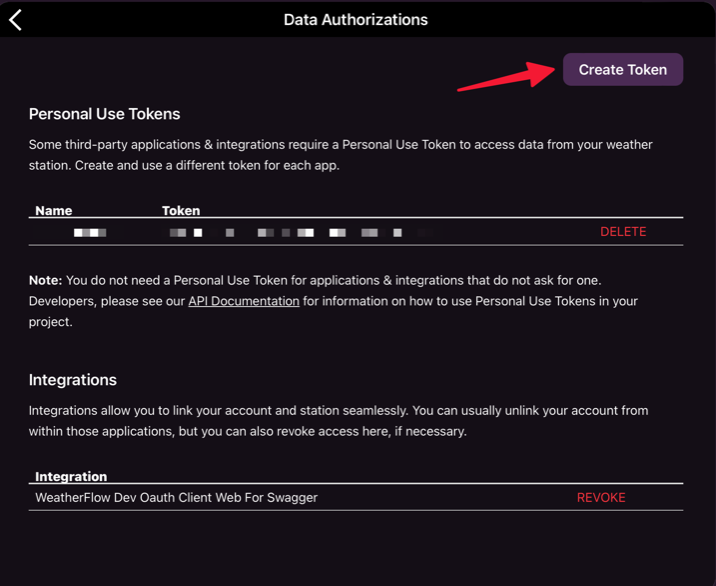
Task: Click the Name column header
Action: click(x=53, y=211)
